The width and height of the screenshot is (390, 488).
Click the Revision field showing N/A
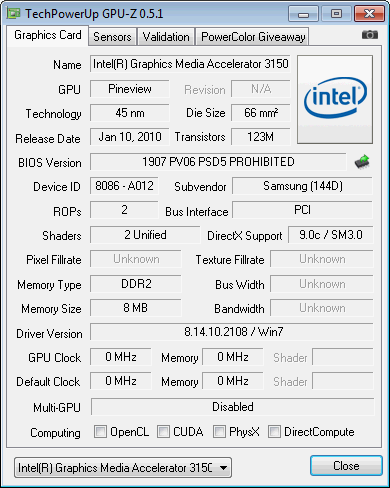261,89
